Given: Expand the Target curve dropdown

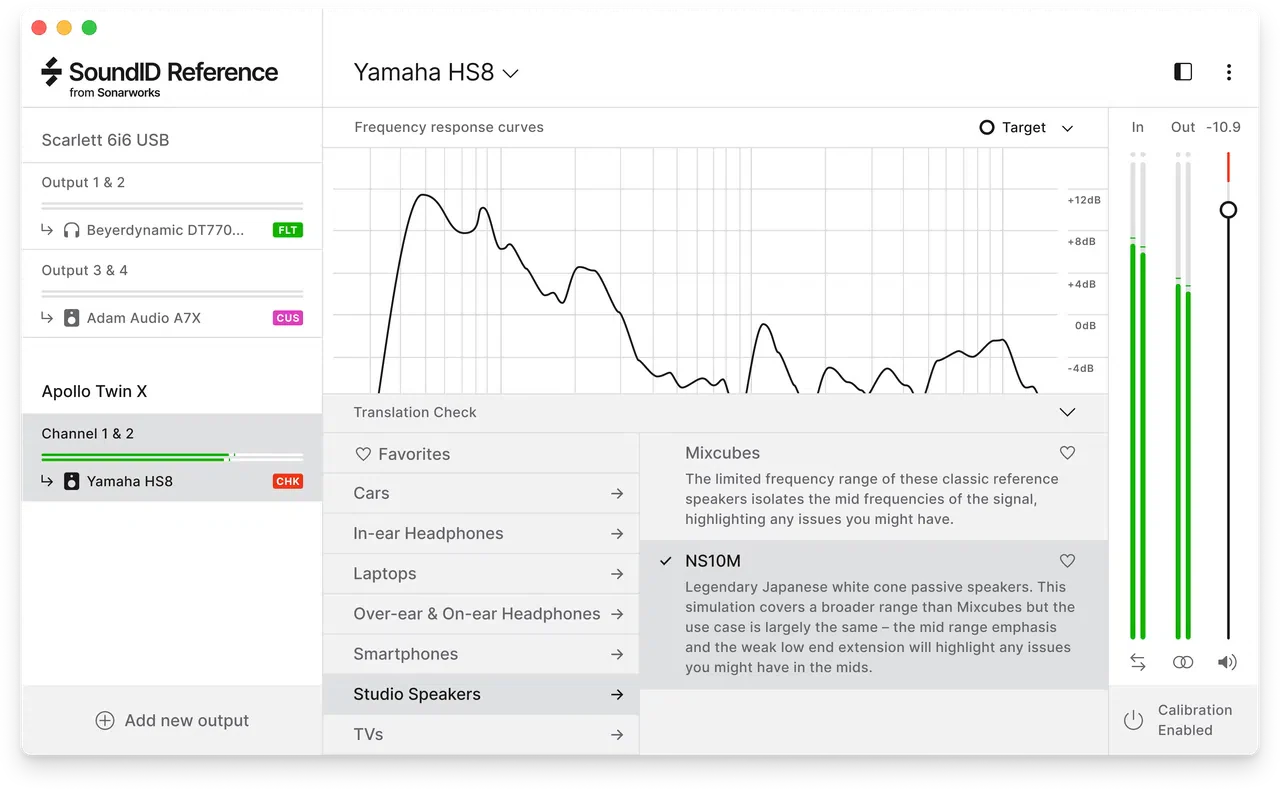Looking at the screenshot, I should 1026,128.
